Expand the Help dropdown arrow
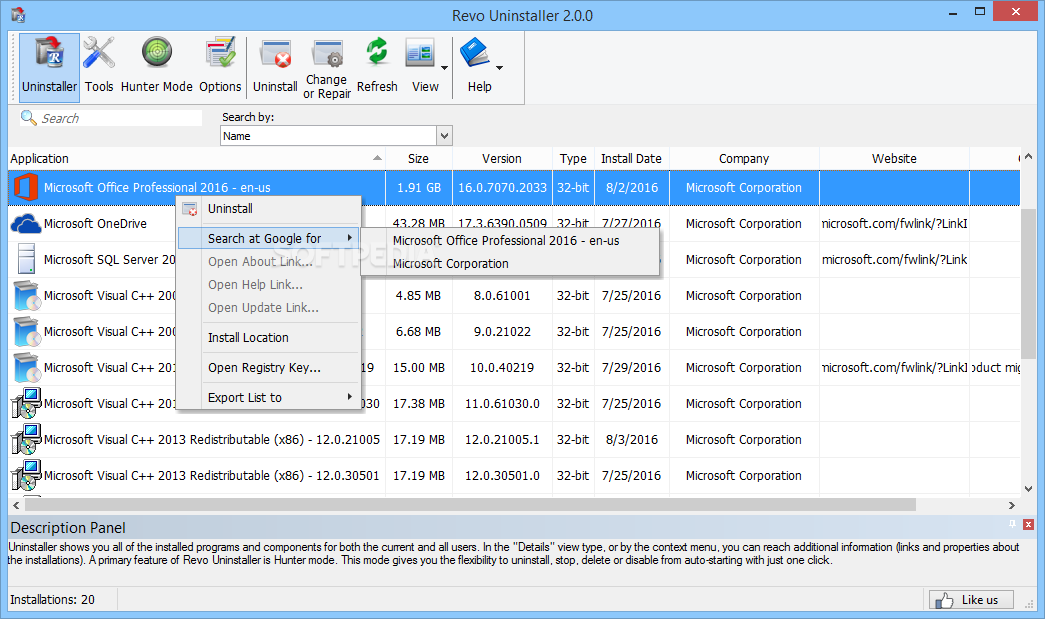The image size is (1045, 619). coord(499,67)
